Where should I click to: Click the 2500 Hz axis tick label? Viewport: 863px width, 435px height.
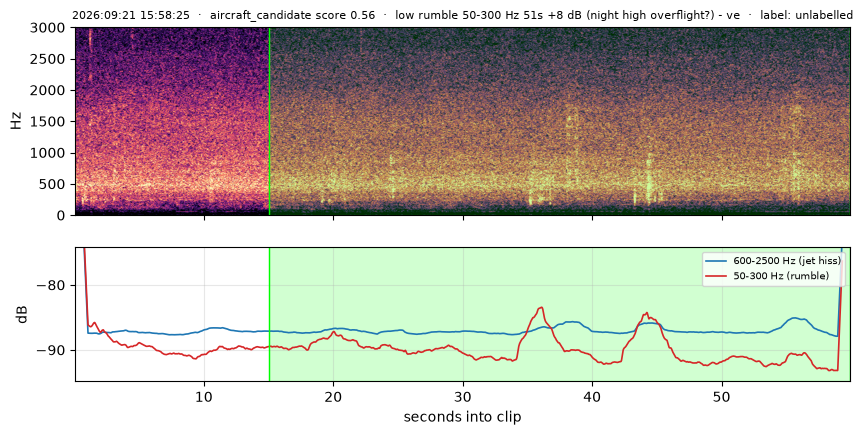click(47, 59)
